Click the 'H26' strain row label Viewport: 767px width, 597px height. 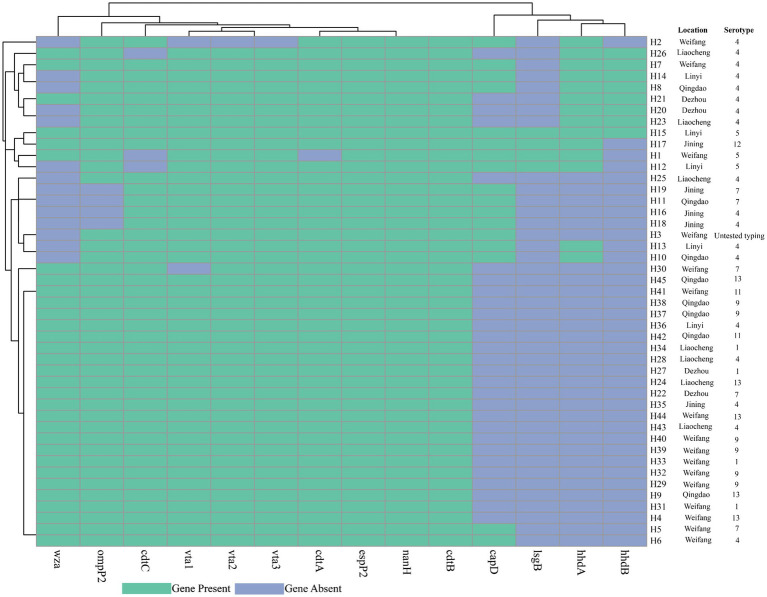(x=658, y=53)
